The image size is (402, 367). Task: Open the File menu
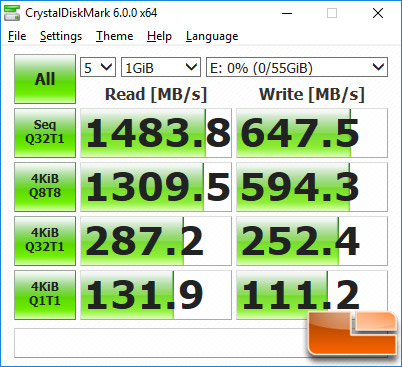coord(17,36)
